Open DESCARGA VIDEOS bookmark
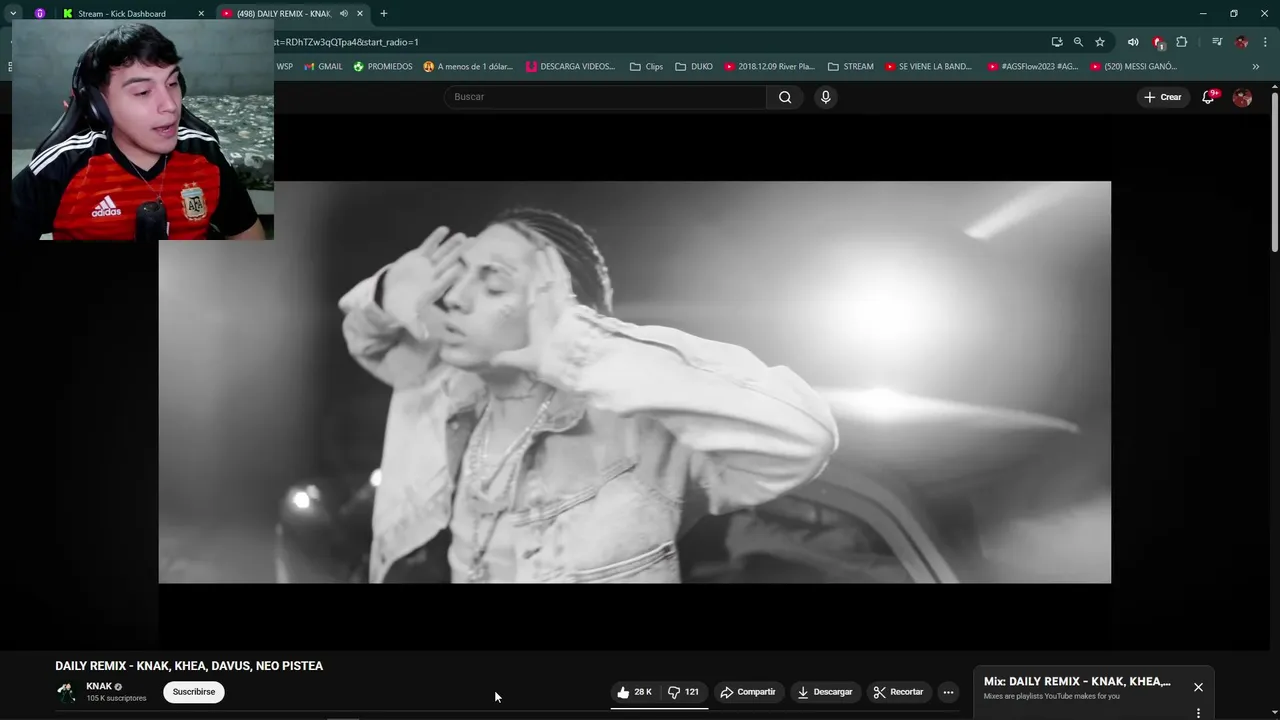This screenshot has width=1280, height=720. coord(571,67)
